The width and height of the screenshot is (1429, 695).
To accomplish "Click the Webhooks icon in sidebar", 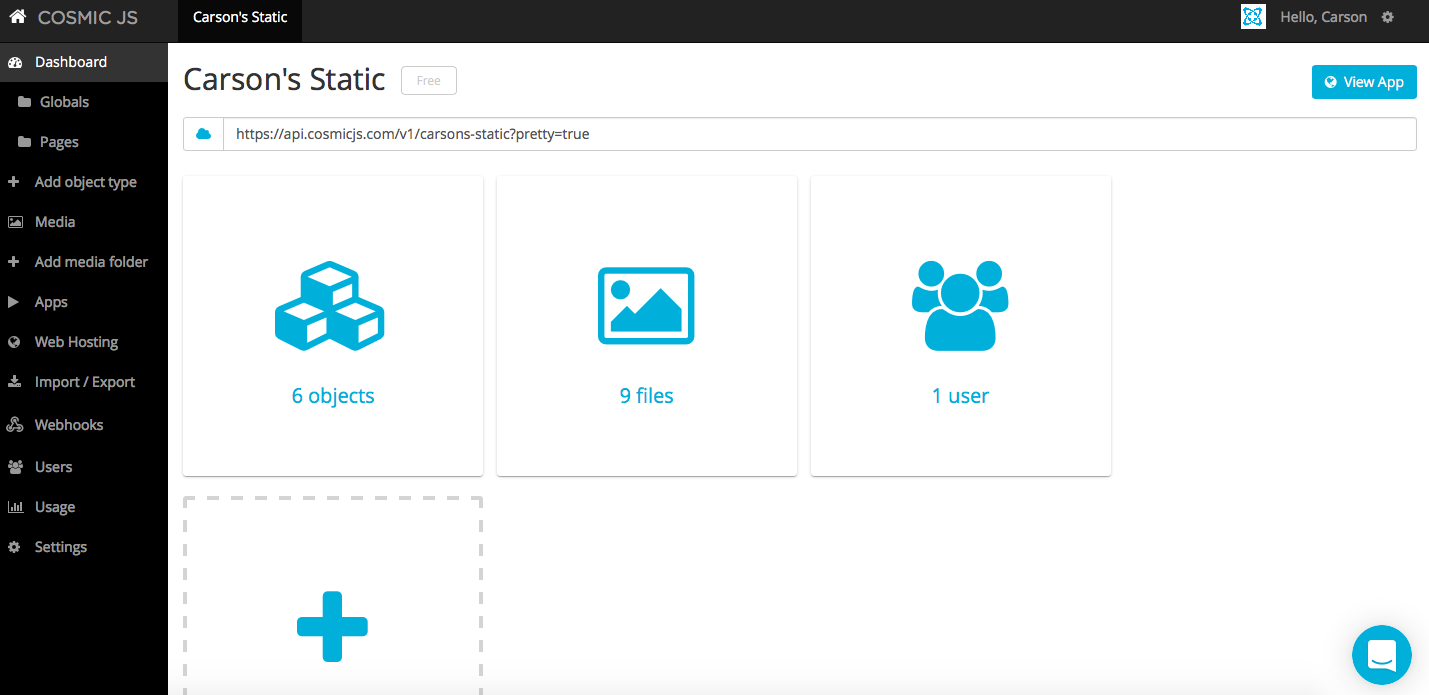I will 15,425.
